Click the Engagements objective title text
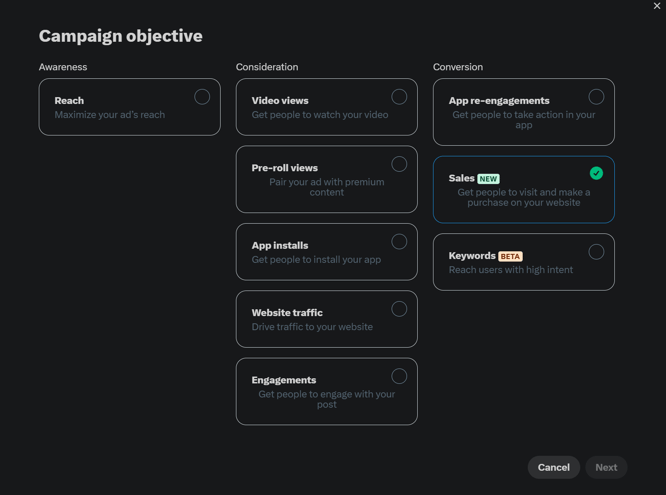666x495 pixels. [284, 380]
